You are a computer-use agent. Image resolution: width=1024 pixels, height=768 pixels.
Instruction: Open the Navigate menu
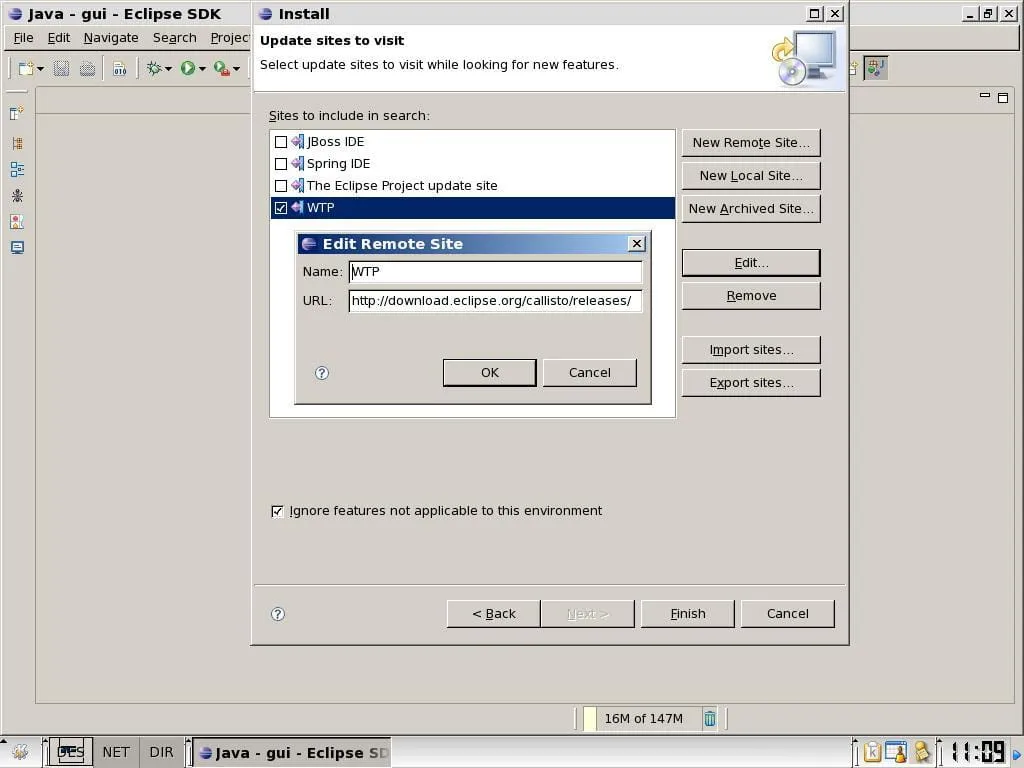tap(111, 38)
